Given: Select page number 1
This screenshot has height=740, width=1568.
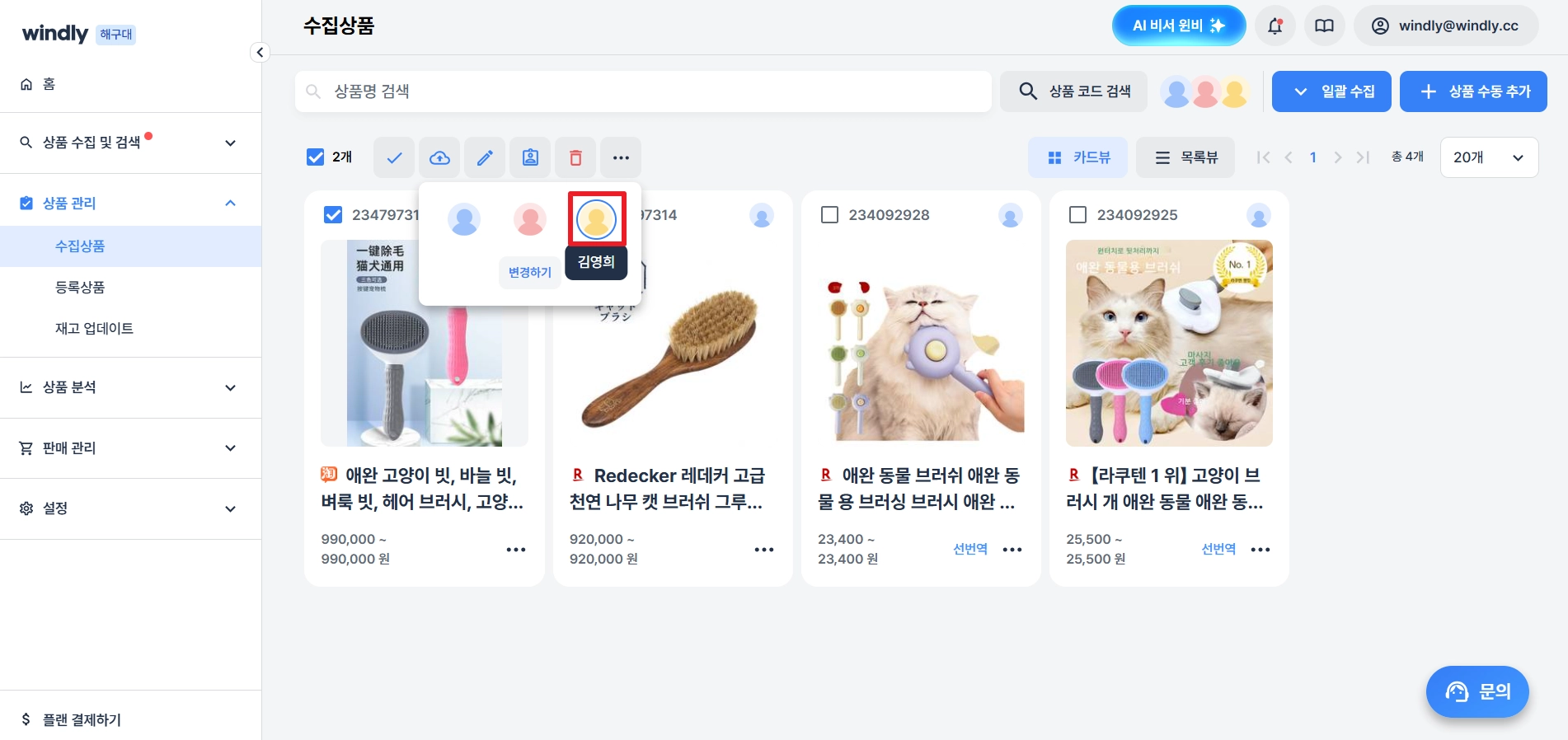Looking at the screenshot, I should 1312,157.
